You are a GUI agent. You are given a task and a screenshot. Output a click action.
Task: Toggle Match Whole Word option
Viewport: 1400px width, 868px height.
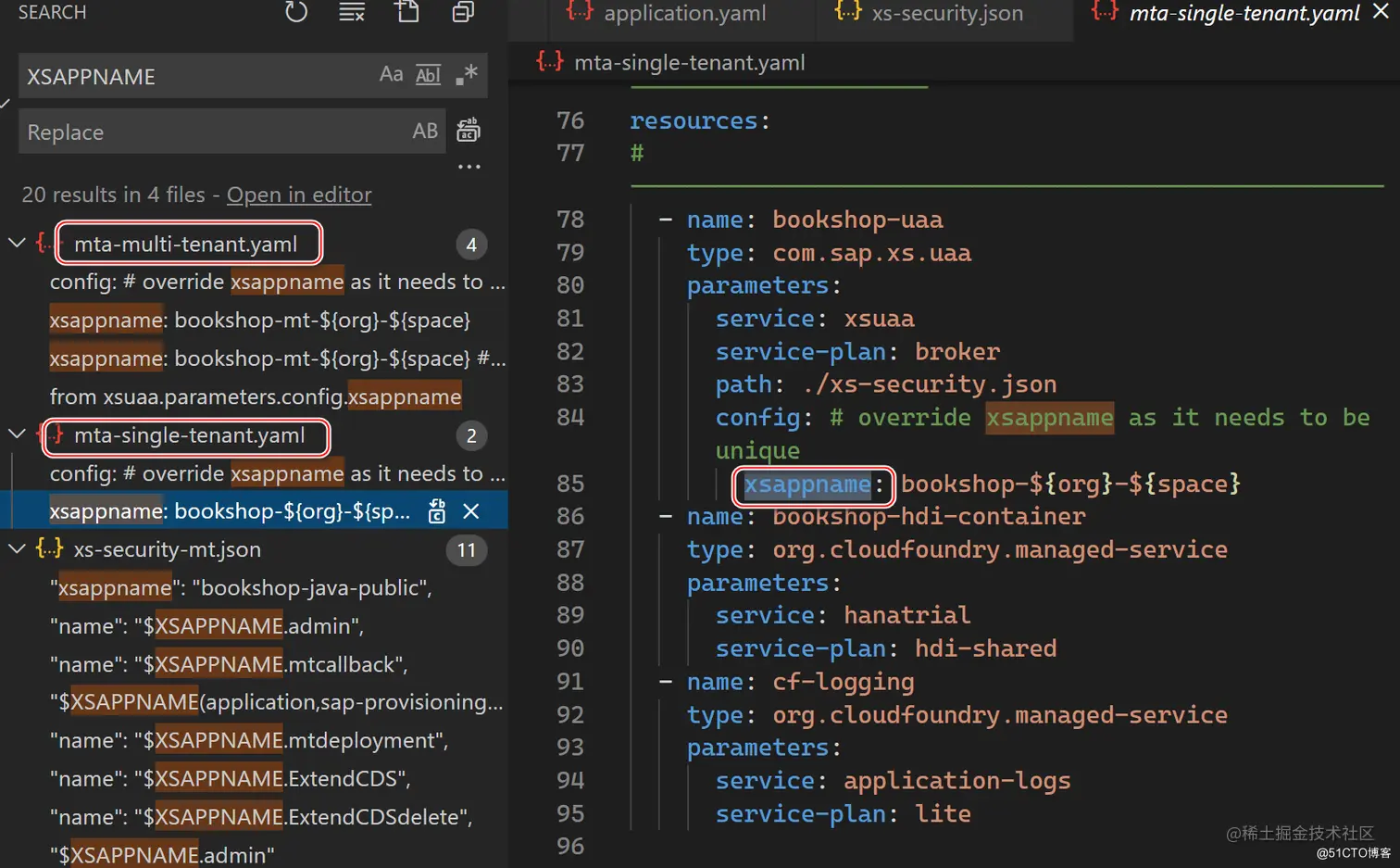pyautogui.click(x=429, y=75)
